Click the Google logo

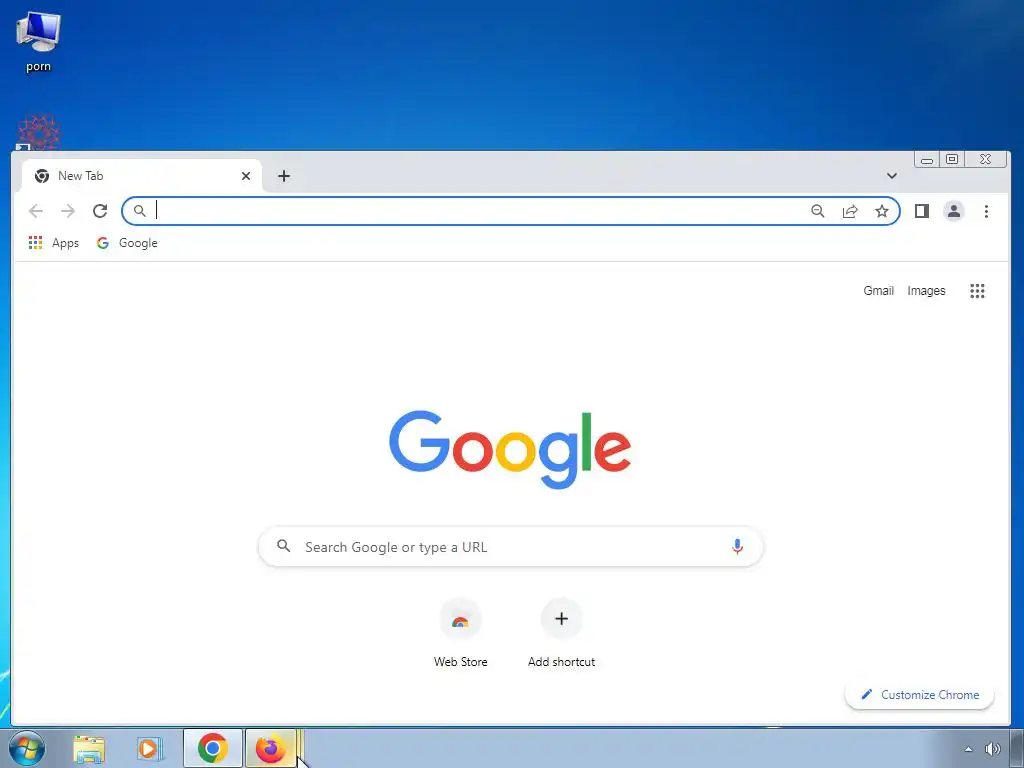pos(510,449)
